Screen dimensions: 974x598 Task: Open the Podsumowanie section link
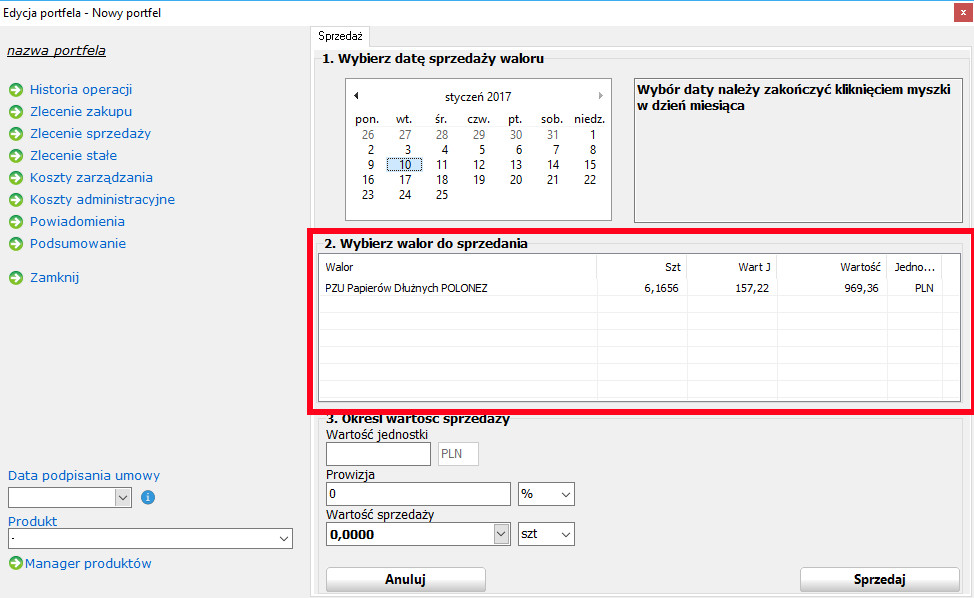click(x=78, y=244)
